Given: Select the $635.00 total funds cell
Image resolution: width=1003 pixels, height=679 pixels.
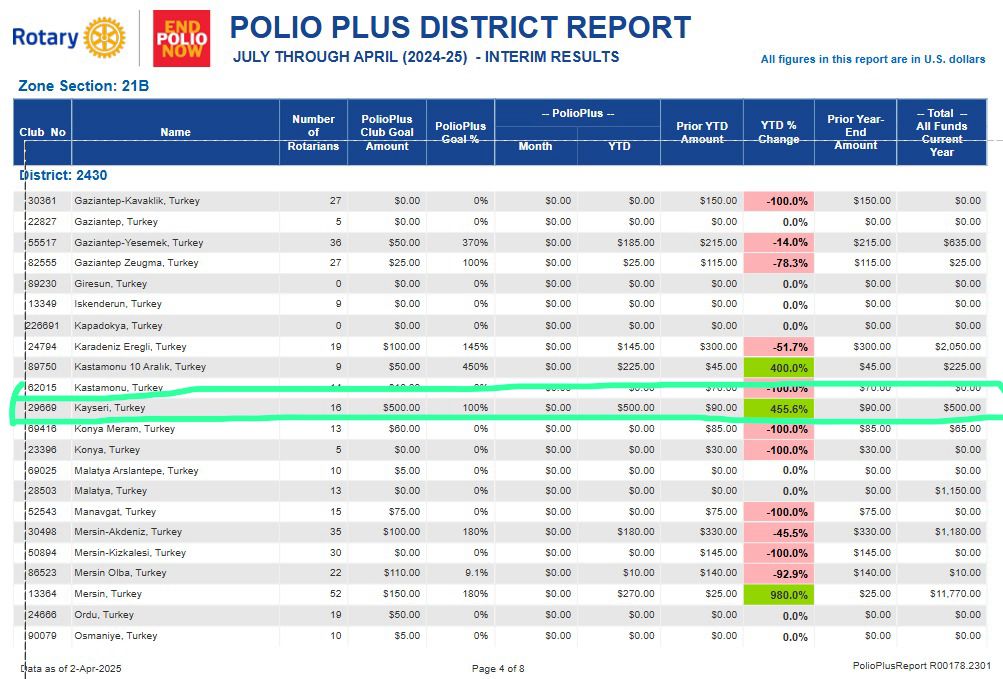Looking at the screenshot, I should click(x=961, y=243).
